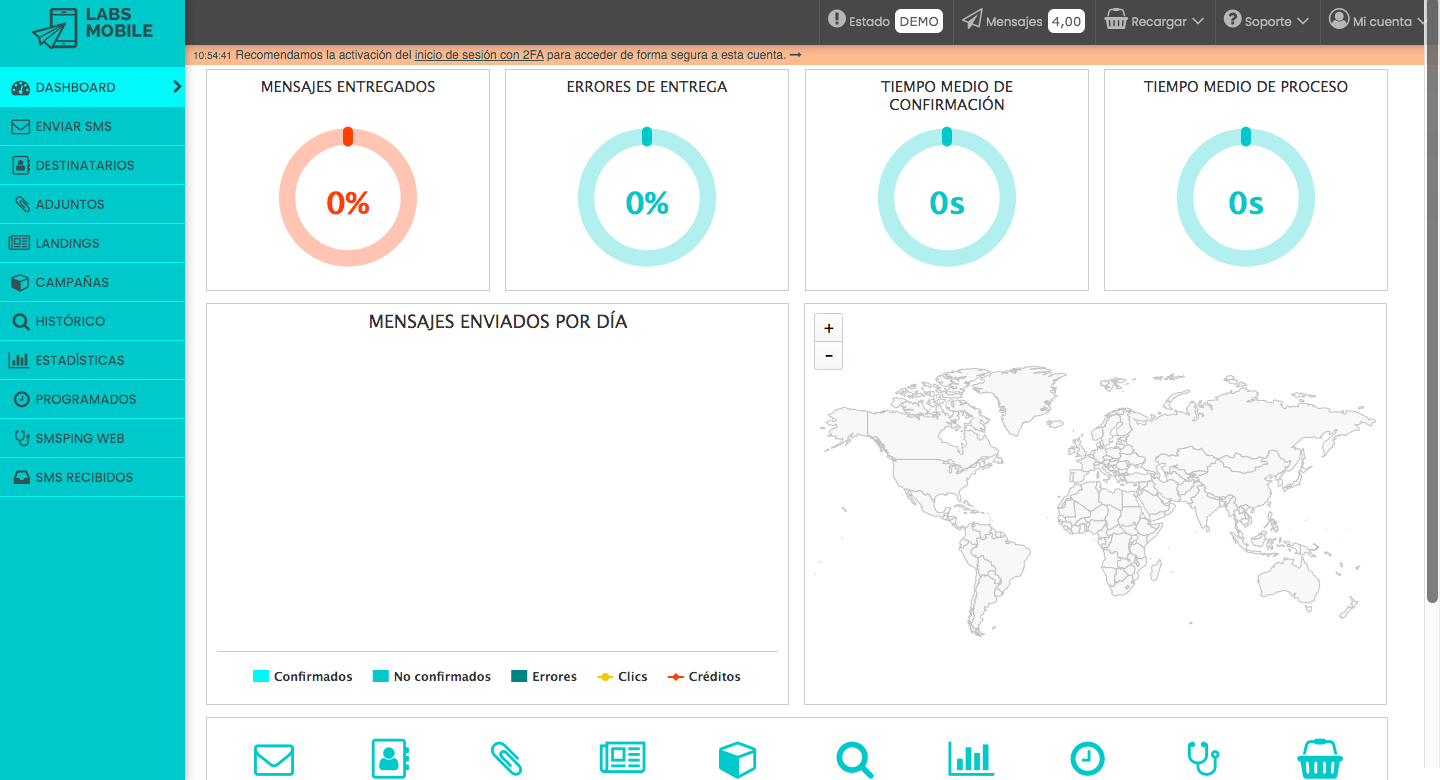Click the large address book shortcut icon

(x=391, y=760)
